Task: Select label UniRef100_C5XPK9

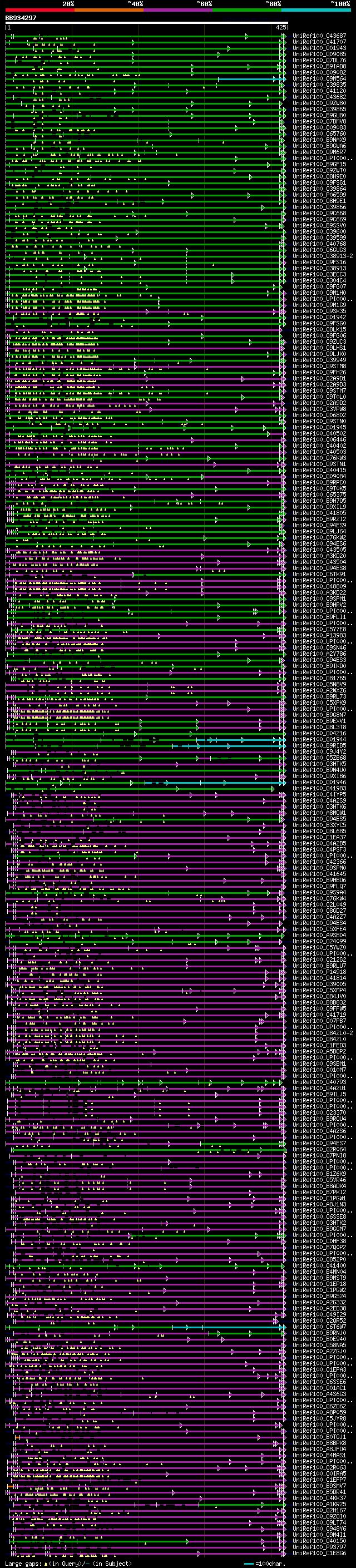Action: point(319,703)
